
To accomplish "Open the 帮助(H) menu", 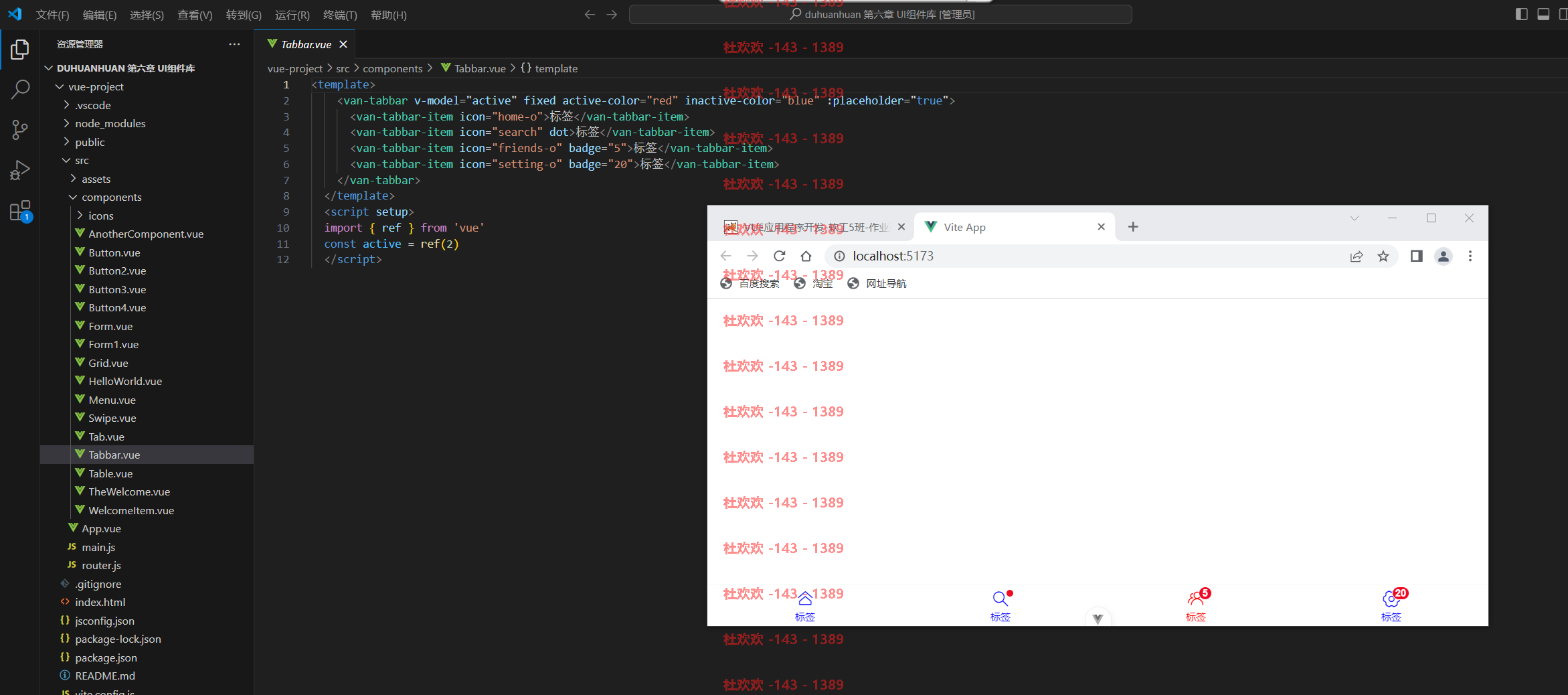I will click(x=389, y=15).
